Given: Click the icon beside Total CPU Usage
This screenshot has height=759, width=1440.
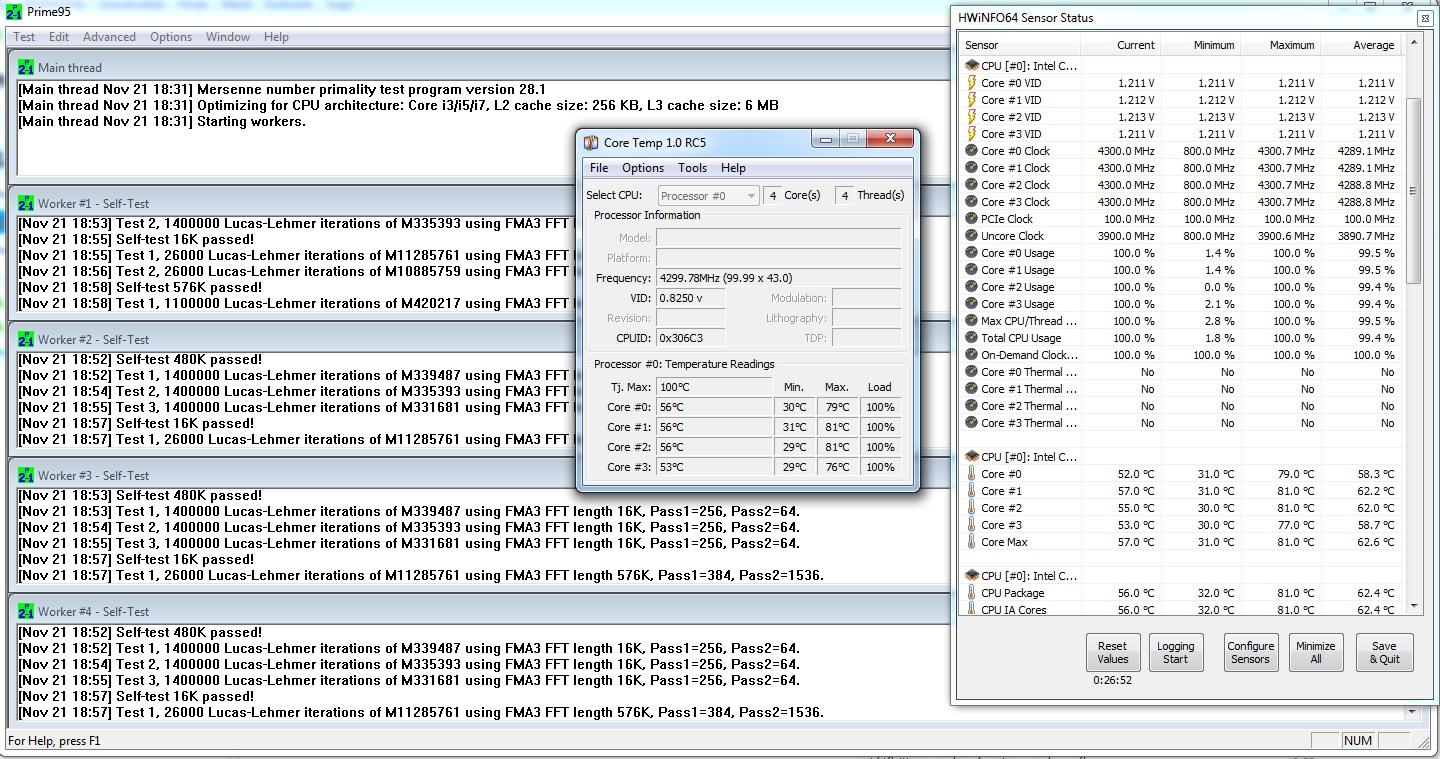Looking at the screenshot, I should pos(971,338).
